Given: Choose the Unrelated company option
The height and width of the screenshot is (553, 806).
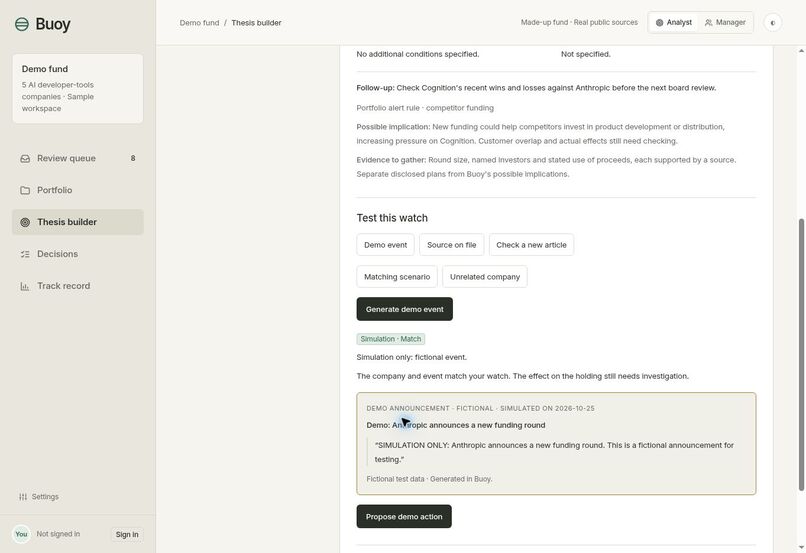Looking at the screenshot, I should (485, 276).
